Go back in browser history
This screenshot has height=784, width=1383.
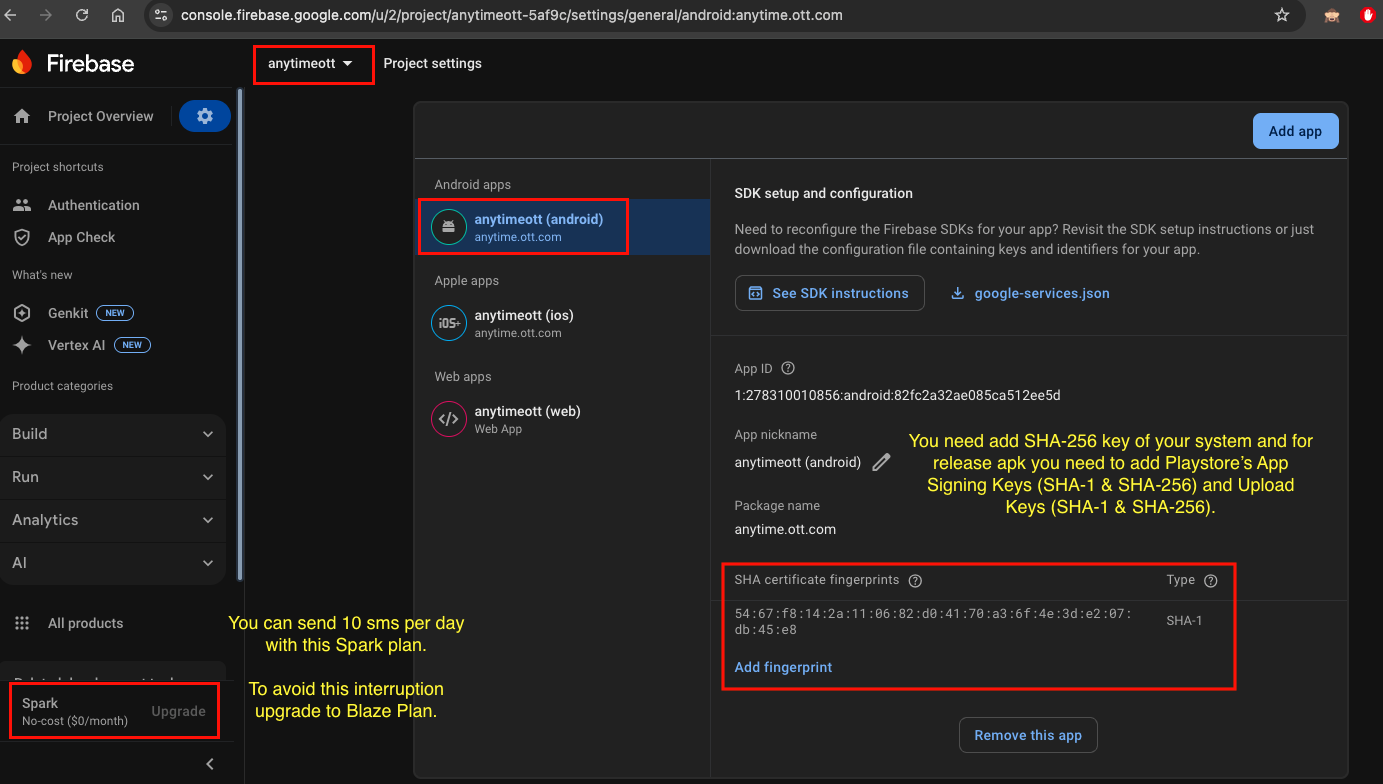[x=11, y=15]
